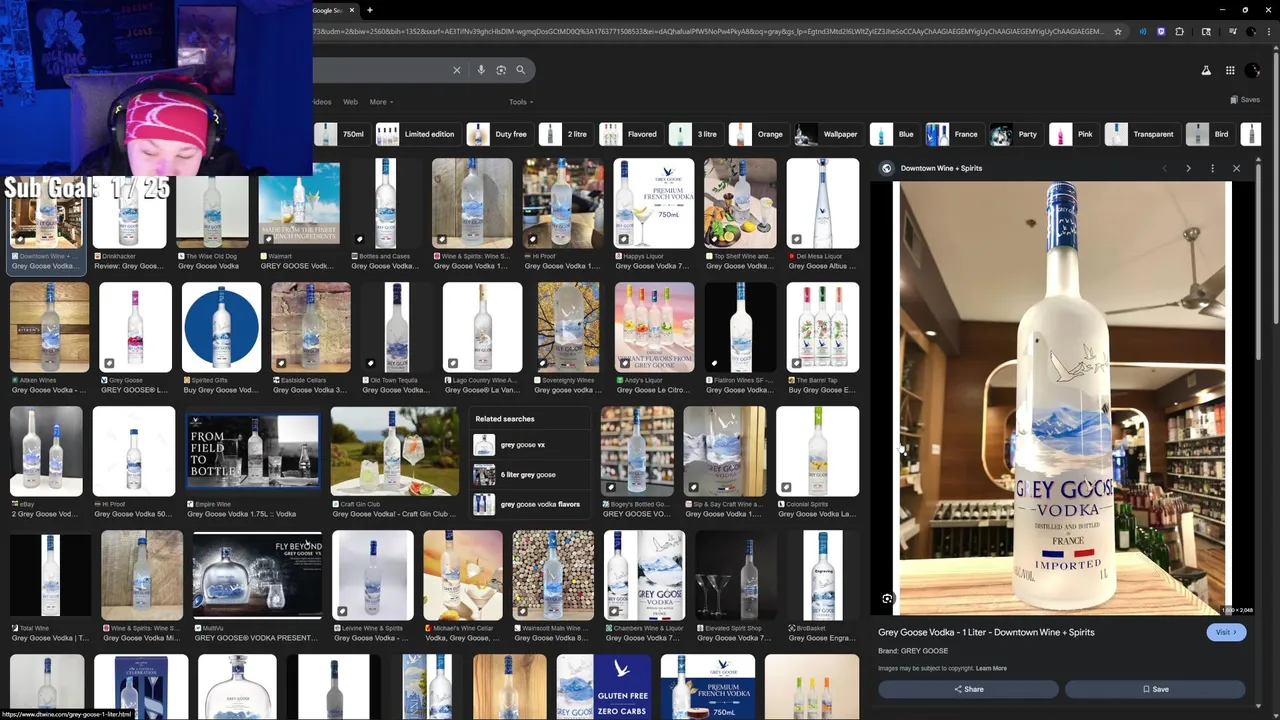1280x720 pixels.
Task: Click the Share button
Action: coord(968,689)
